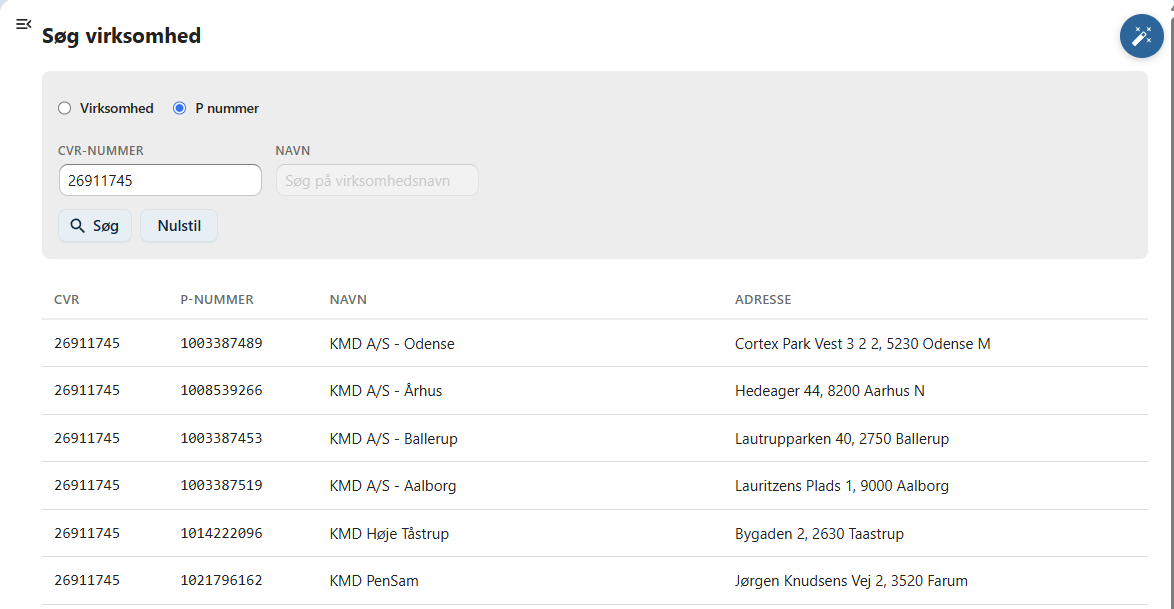The image size is (1174, 609).
Task: Click the CVR column header
Action: pos(67,300)
